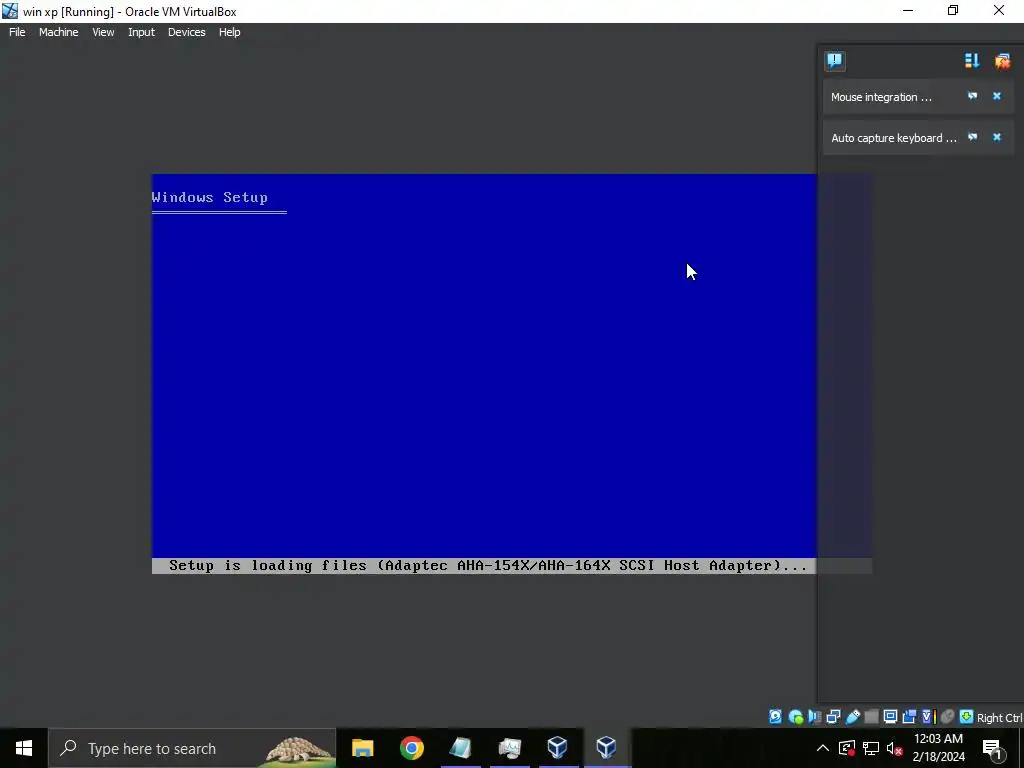
Task: Open File Explorer from the taskbar
Action: tap(362, 748)
